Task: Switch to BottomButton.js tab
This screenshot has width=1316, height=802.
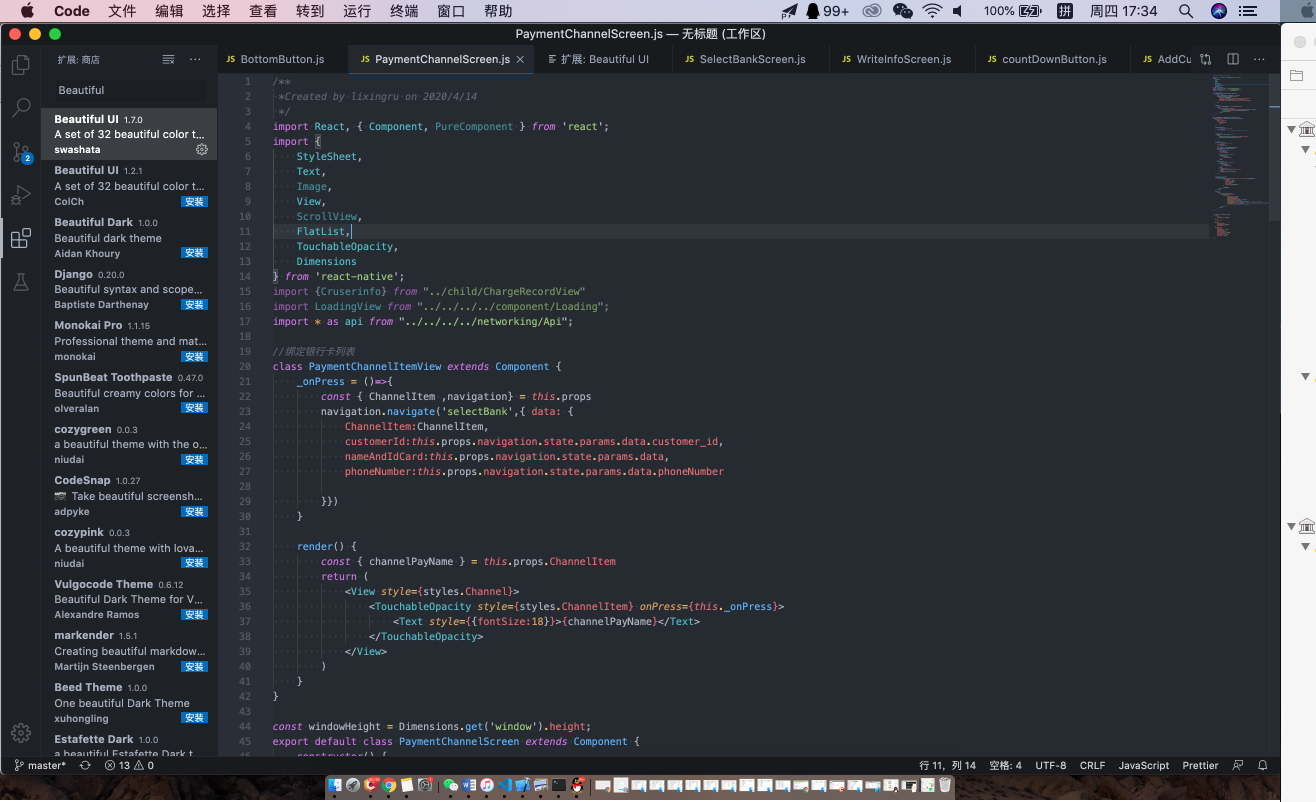Action: [x=283, y=59]
